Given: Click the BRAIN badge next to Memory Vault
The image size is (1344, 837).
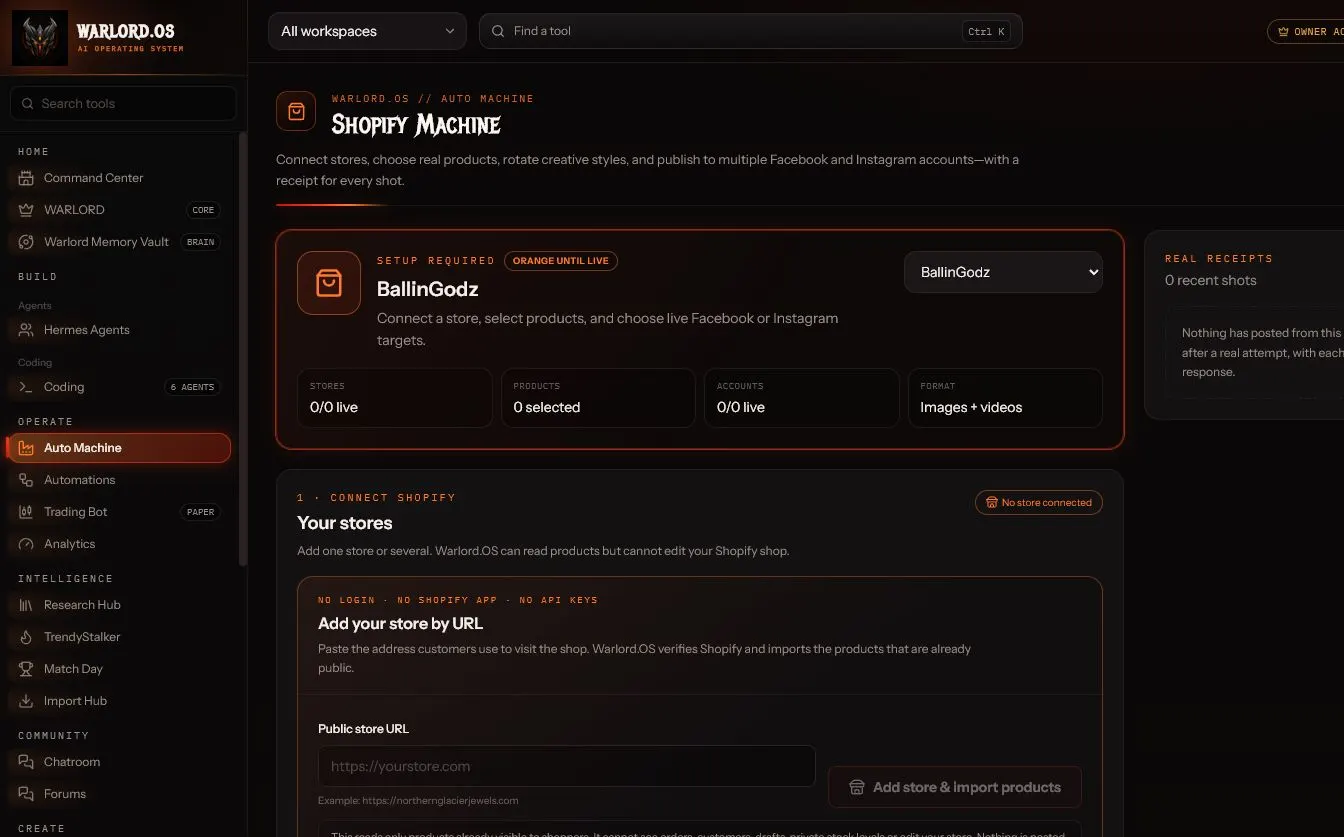Looking at the screenshot, I should 200,242.
